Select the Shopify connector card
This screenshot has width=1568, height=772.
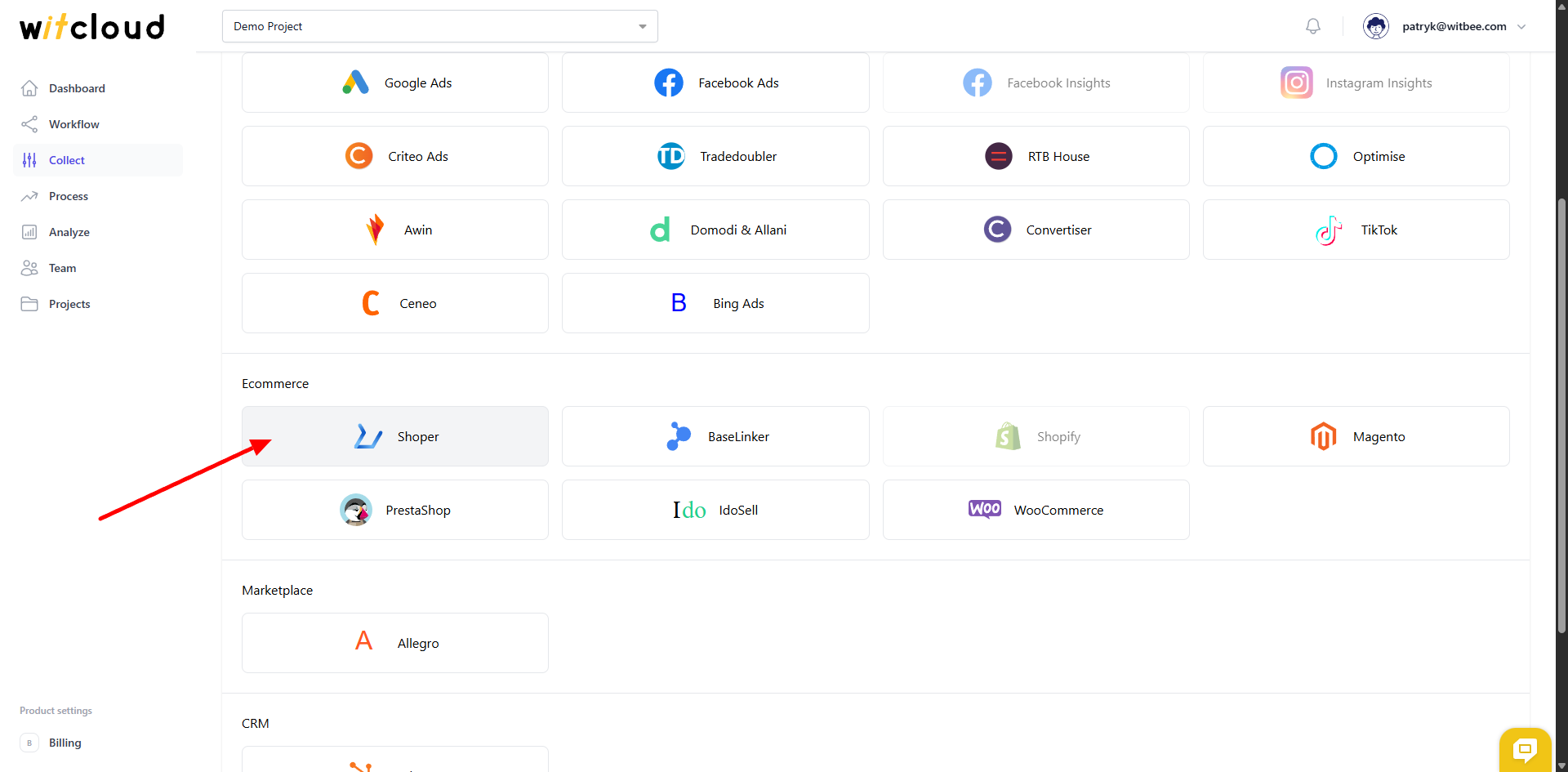coord(1036,436)
